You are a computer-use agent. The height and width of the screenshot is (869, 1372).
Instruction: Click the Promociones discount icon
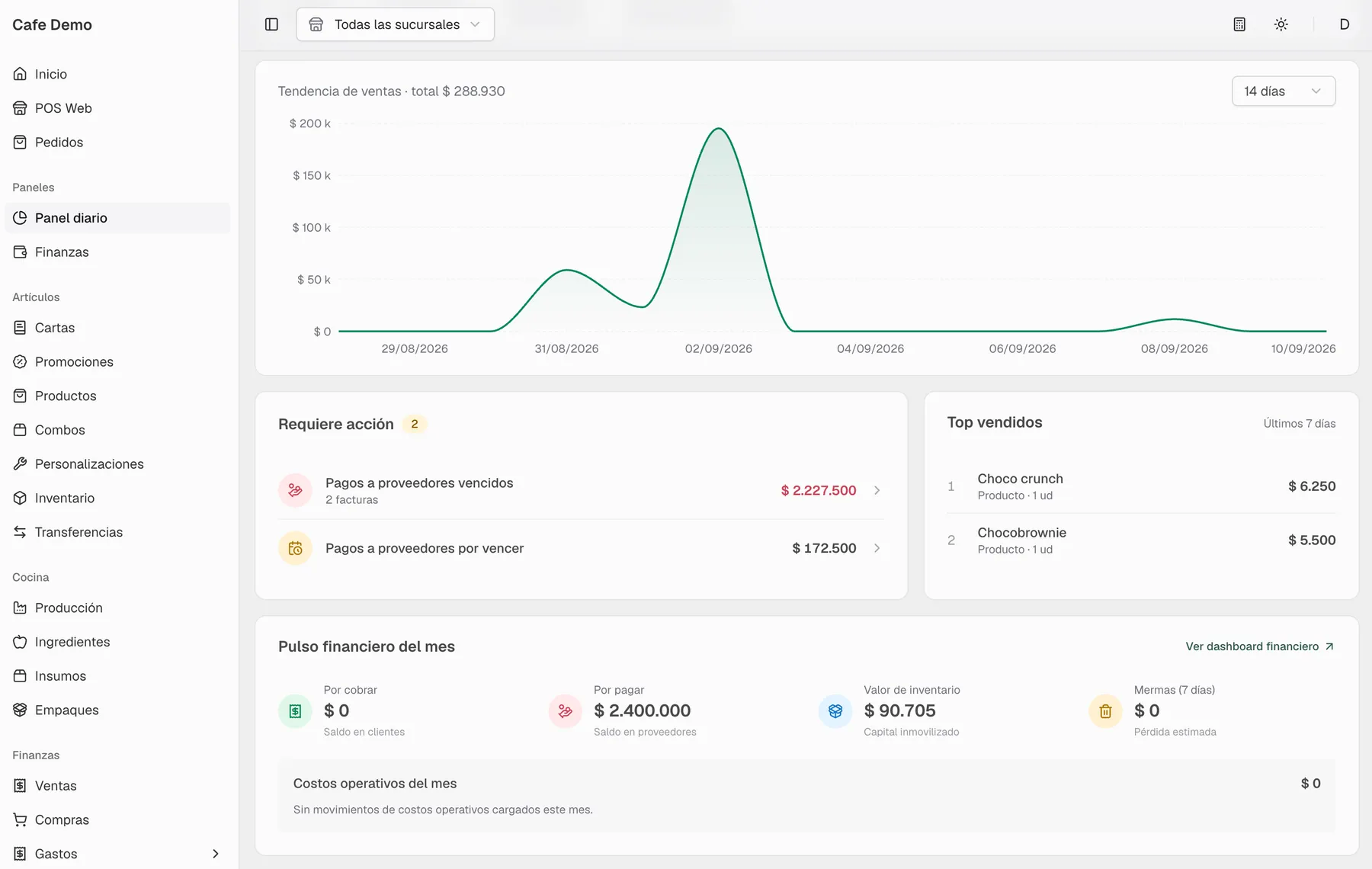tap(20, 362)
